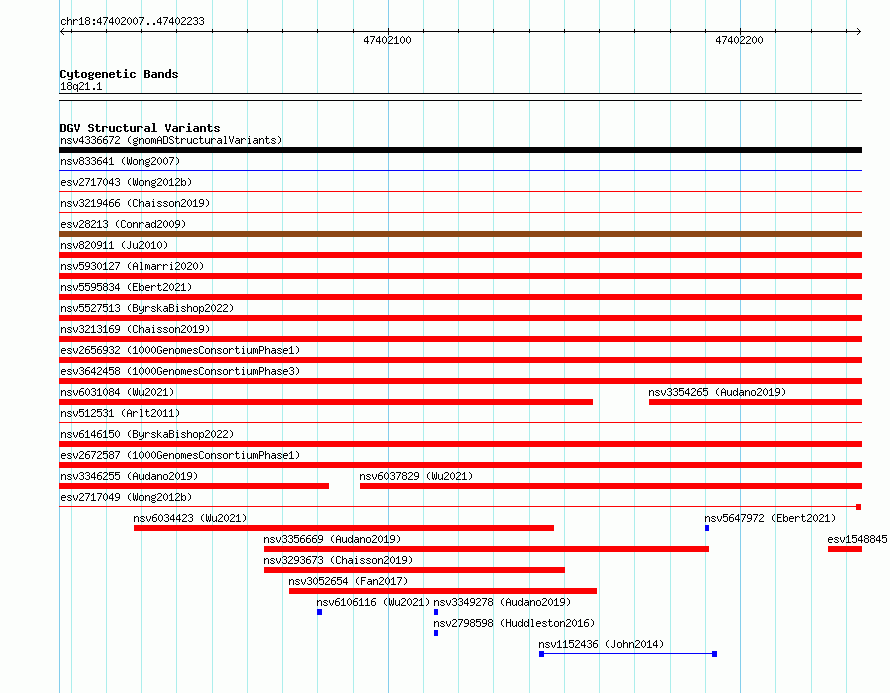Screen dimensions: 890x693
Task: Select the red nsv3346255 variant bar
Action: 194,486
